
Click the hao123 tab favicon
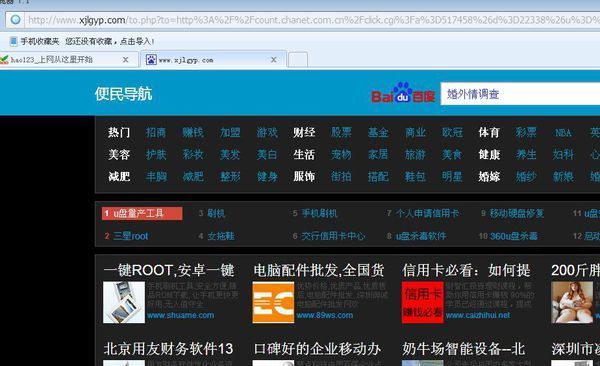click(4, 59)
